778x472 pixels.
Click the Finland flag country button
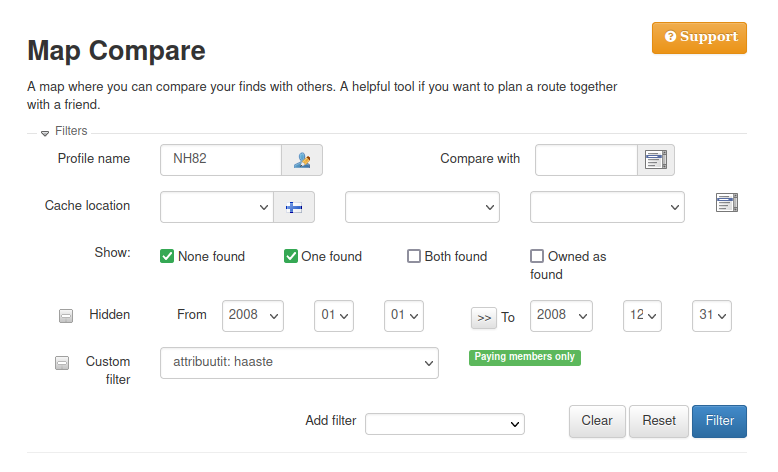coord(295,207)
